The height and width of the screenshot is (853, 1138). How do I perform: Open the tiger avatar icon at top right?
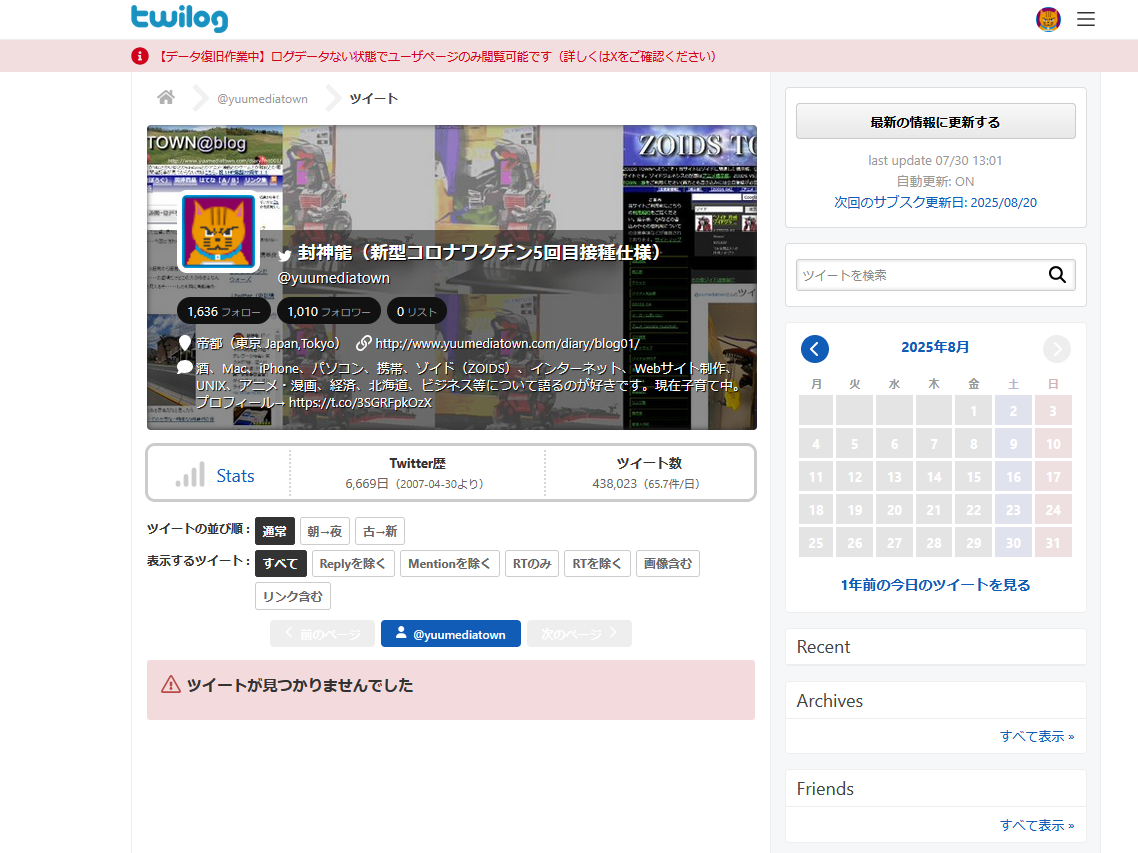click(1047, 18)
